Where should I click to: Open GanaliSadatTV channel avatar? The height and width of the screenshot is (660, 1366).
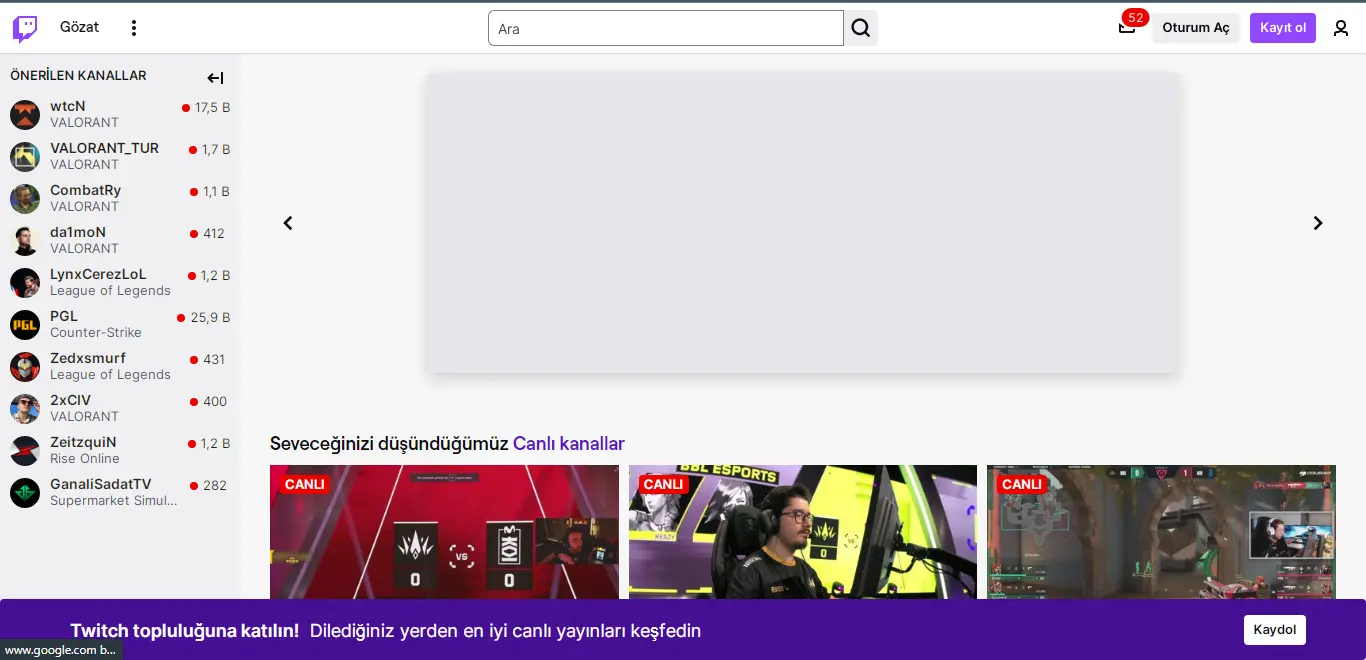tap(25, 493)
